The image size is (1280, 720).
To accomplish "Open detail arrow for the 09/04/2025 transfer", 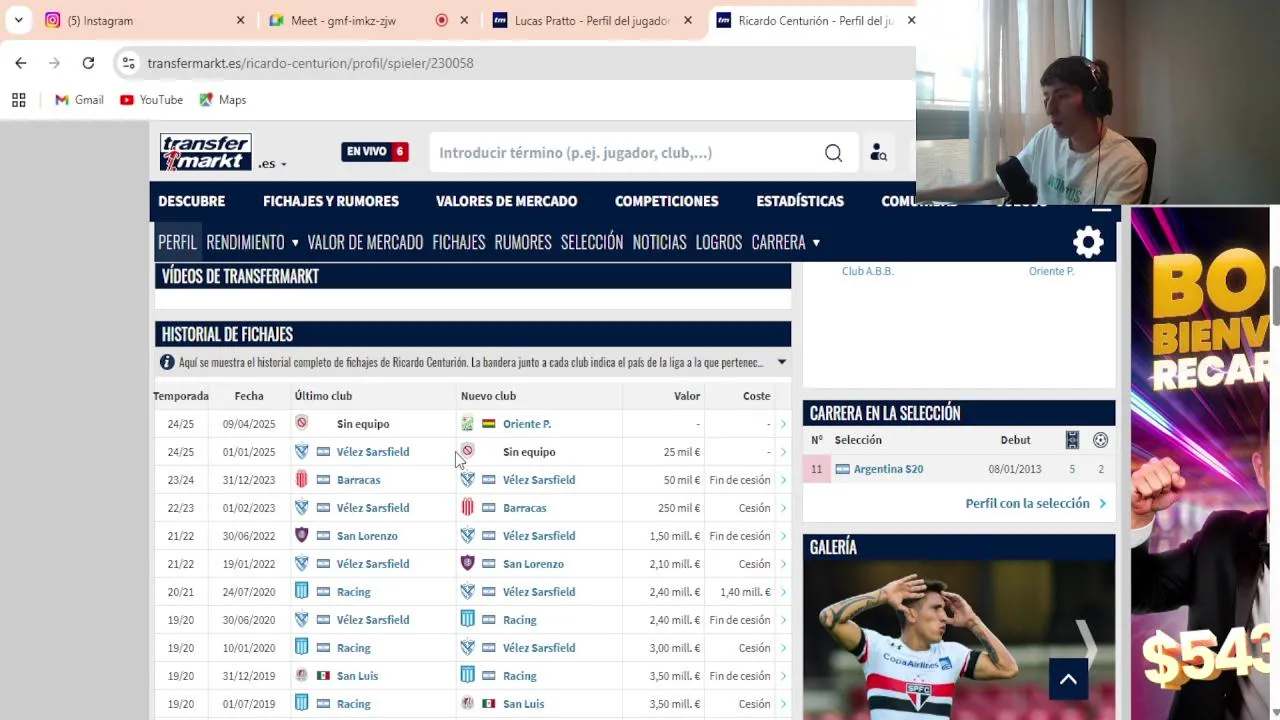I will tap(783, 424).
